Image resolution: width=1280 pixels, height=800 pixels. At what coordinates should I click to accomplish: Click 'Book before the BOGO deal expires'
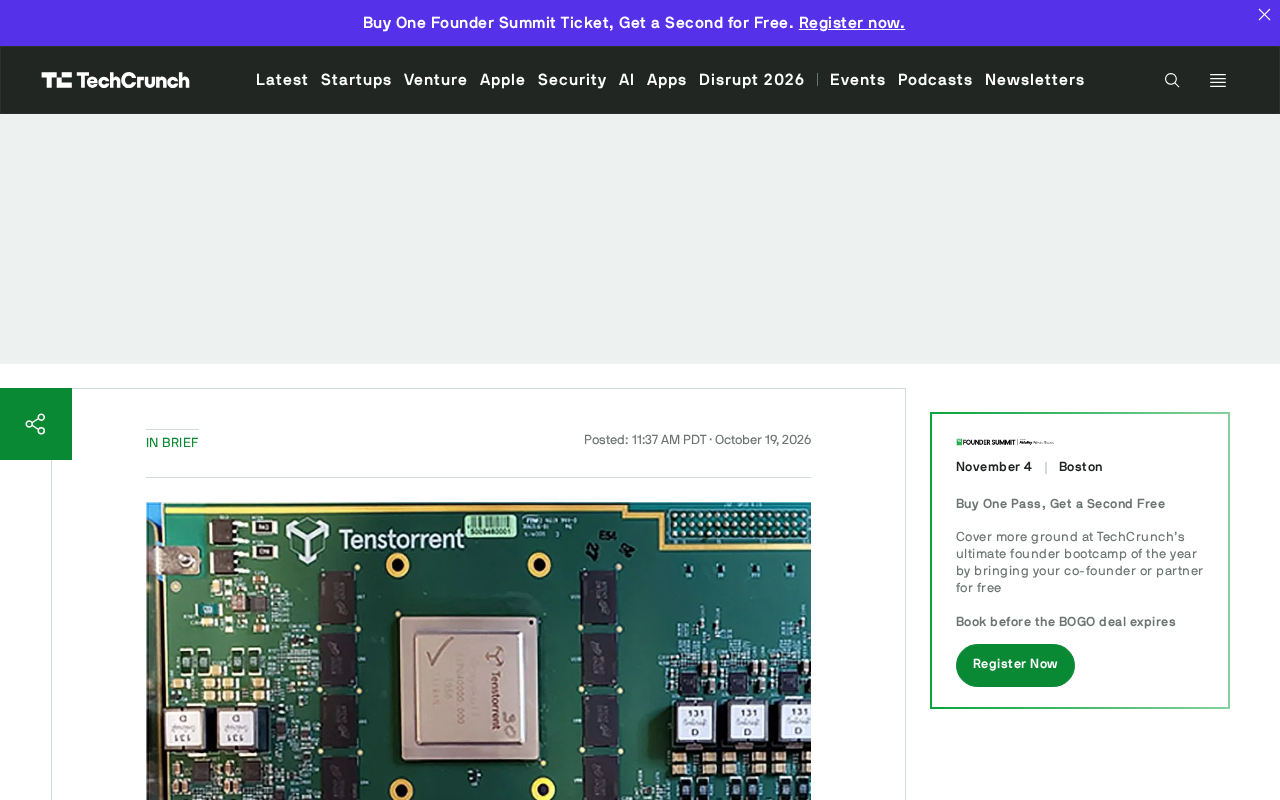coord(1066,622)
